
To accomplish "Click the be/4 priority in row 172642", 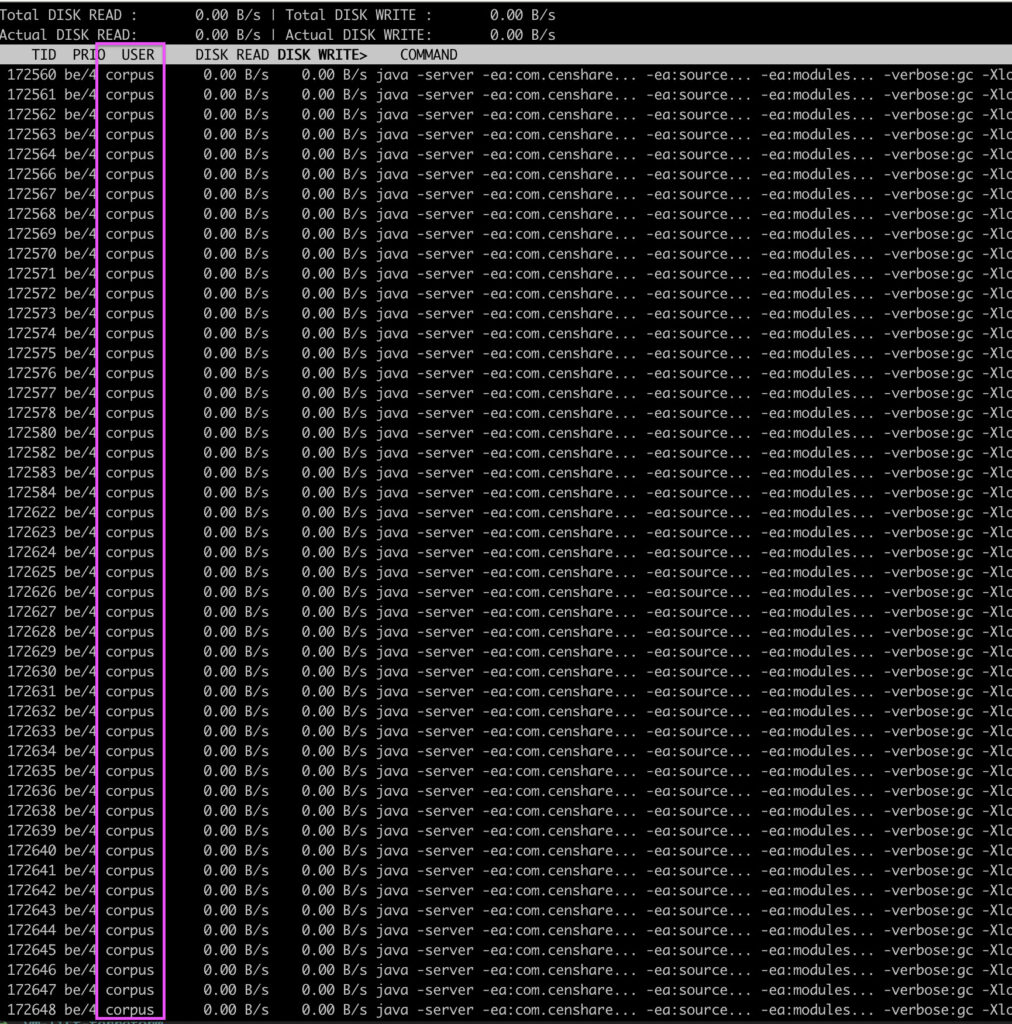I will [80, 891].
